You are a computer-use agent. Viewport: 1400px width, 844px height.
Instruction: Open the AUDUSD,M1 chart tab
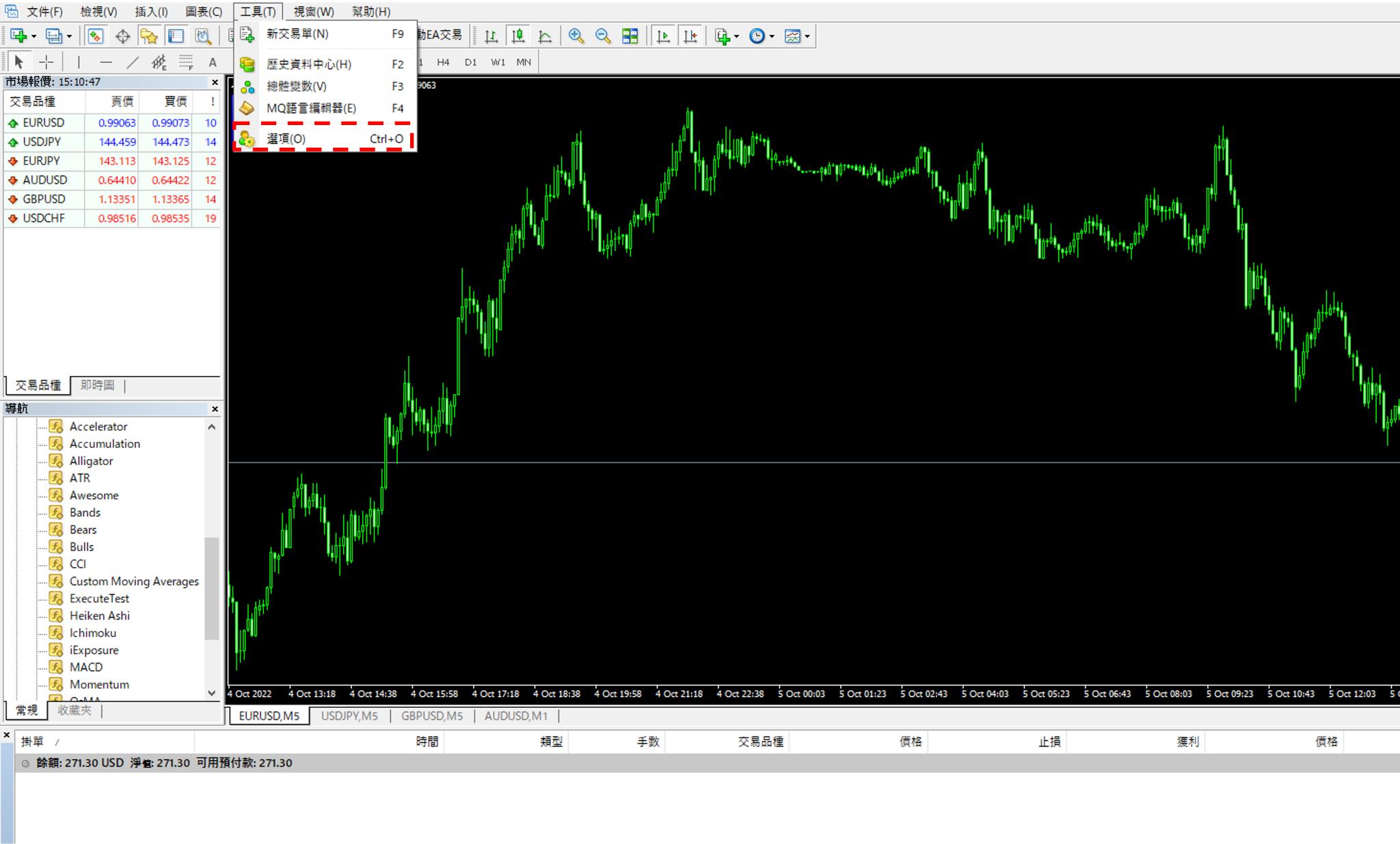[516, 716]
